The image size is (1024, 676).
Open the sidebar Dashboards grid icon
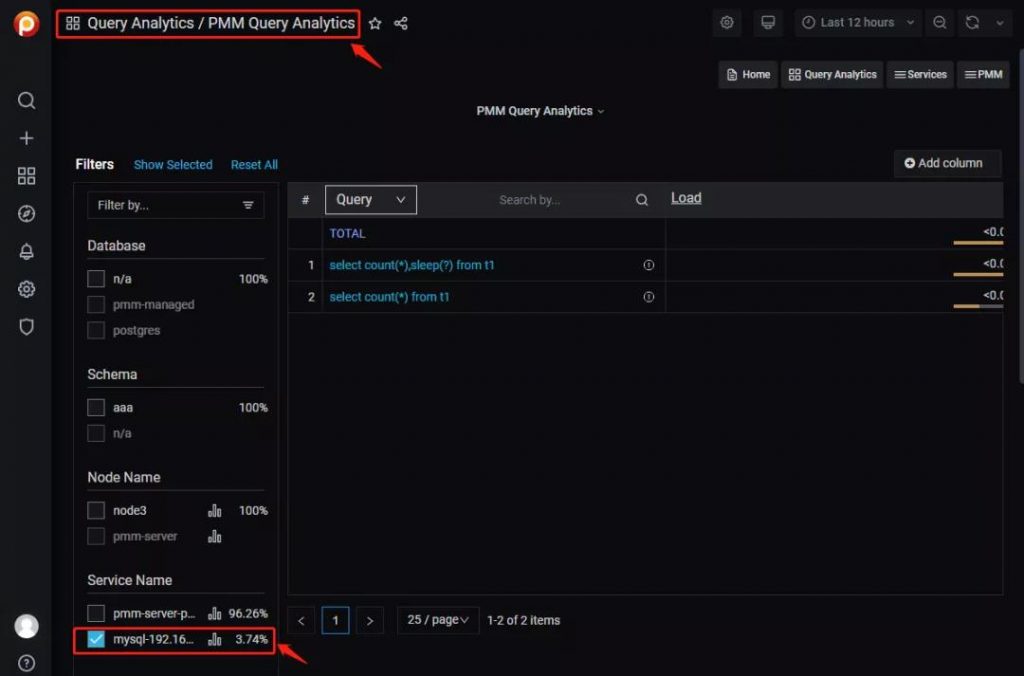pyautogui.click(x=26, y=176)
